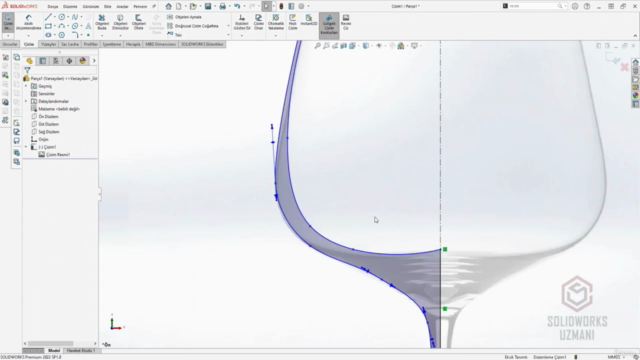
Task: Select the Ellipse sketch tool
Action: click(75, 26)
